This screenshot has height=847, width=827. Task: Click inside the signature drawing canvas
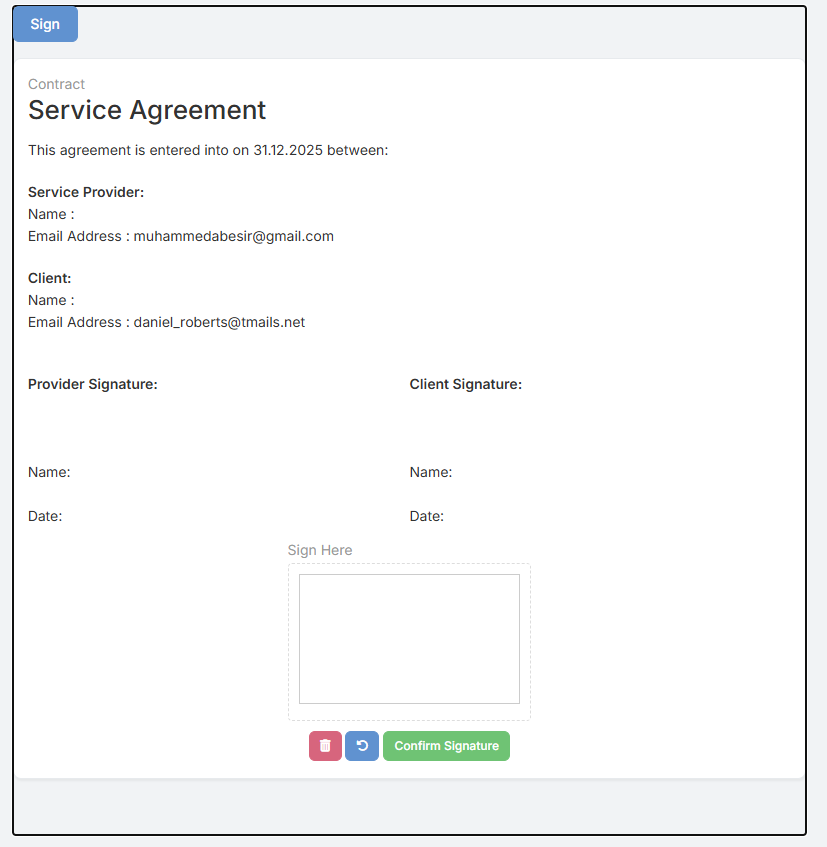point(409,638)
